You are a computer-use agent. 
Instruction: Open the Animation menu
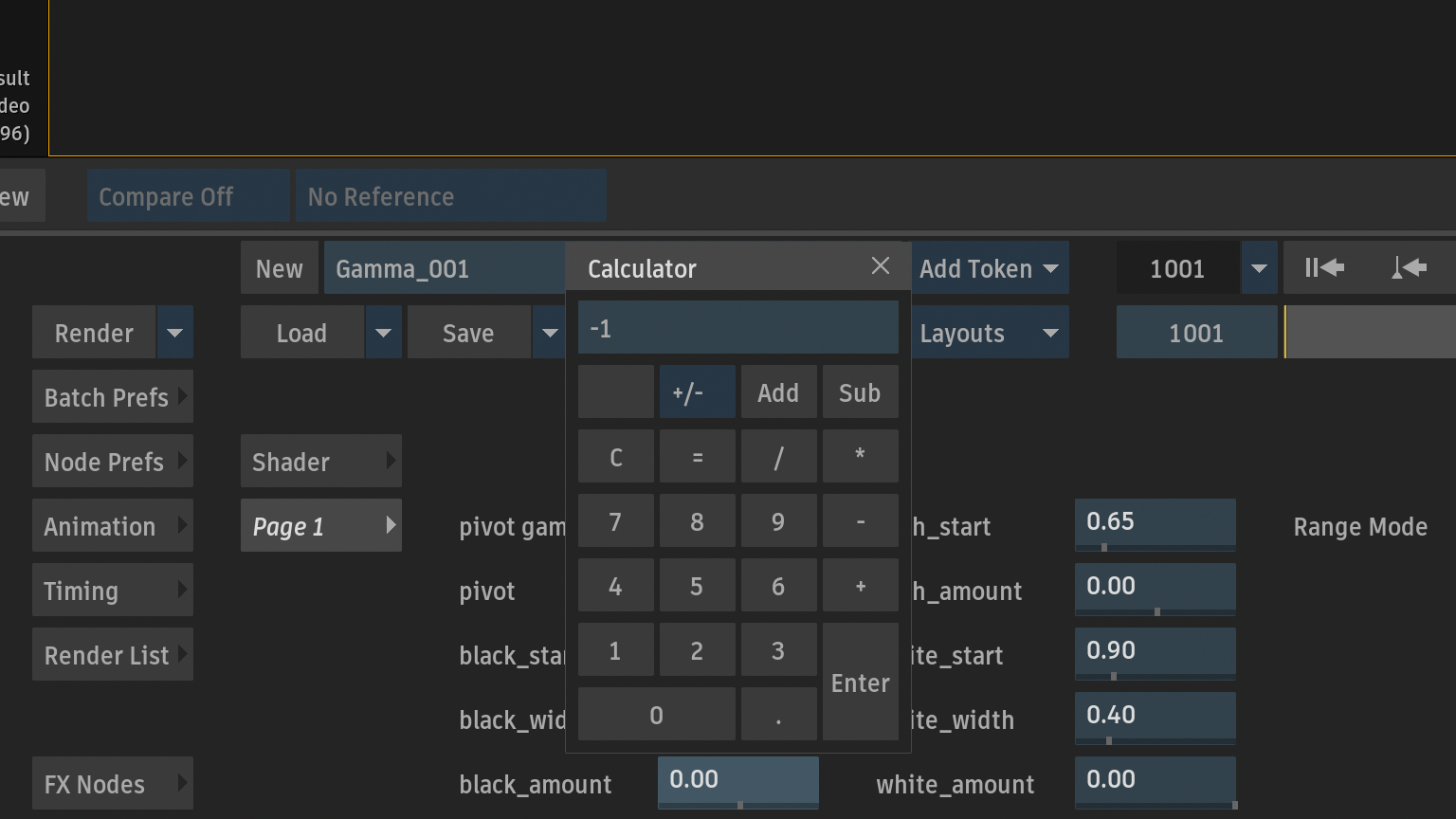113,526
